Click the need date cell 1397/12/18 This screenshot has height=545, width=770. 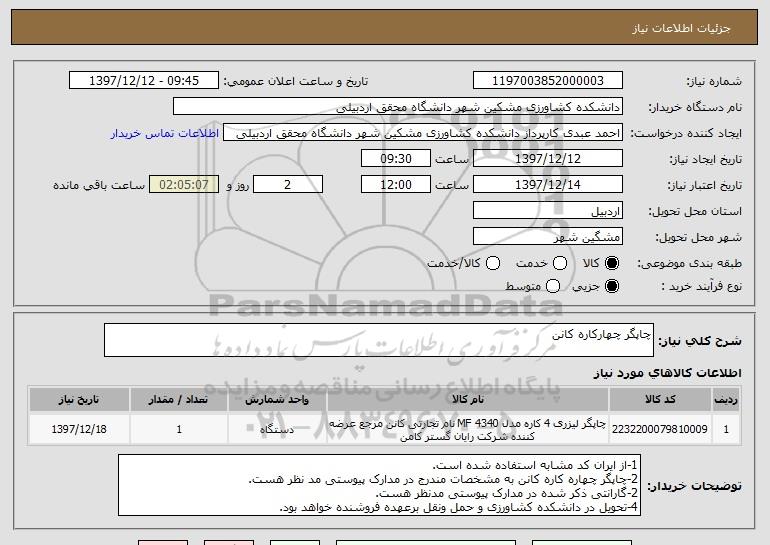coord(79,429)
